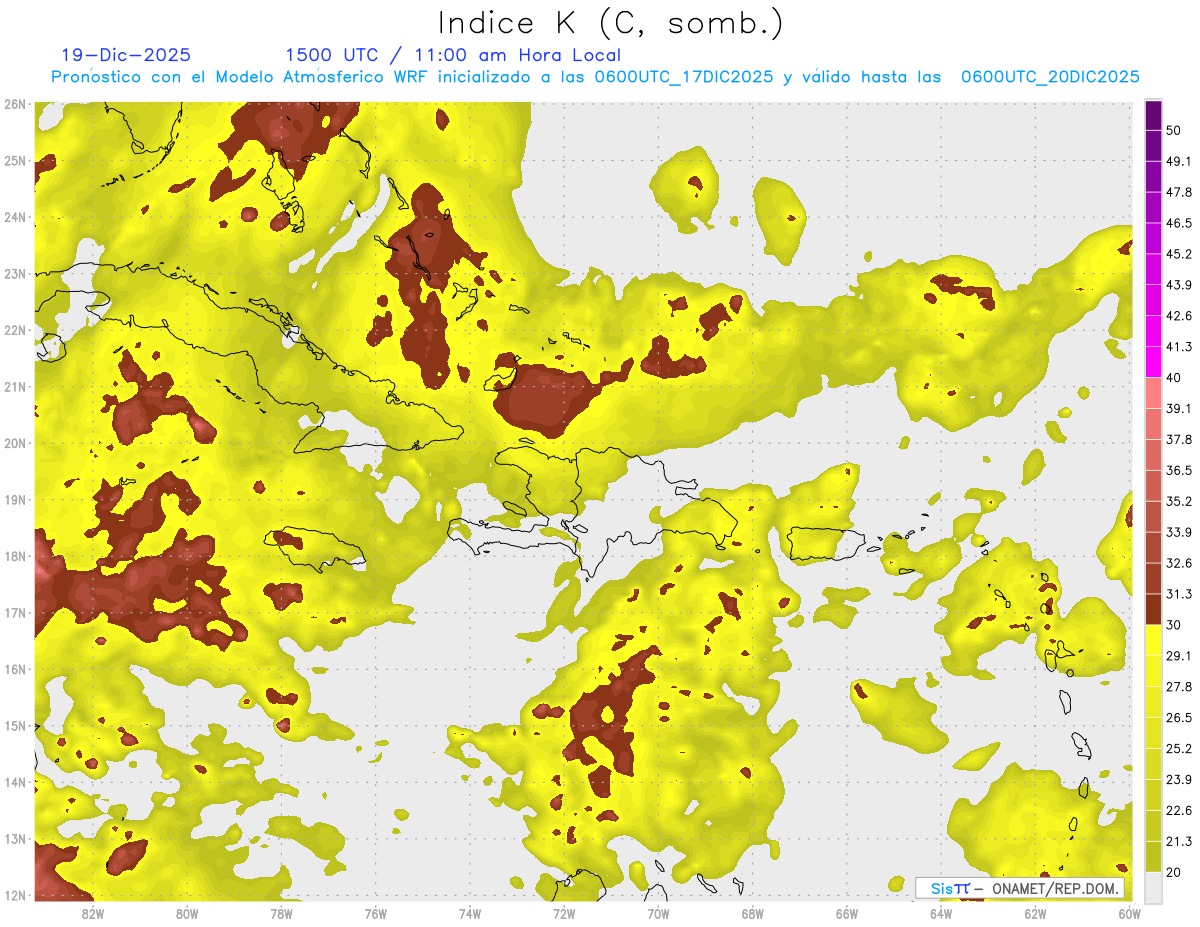This screenshot has width=1200, height=927.
Task: Click the "45.2" colorbar value
Action: click(1179, 254)
